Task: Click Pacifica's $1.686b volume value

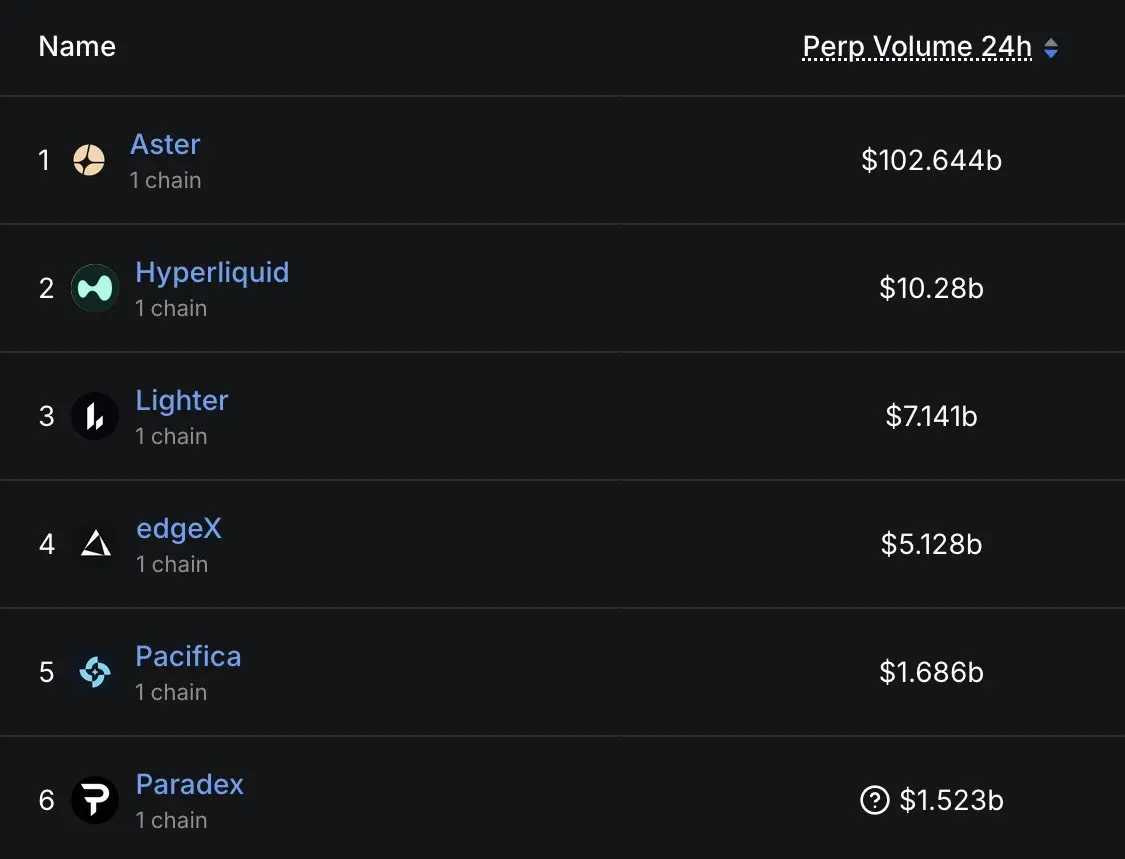Action: 931,672
